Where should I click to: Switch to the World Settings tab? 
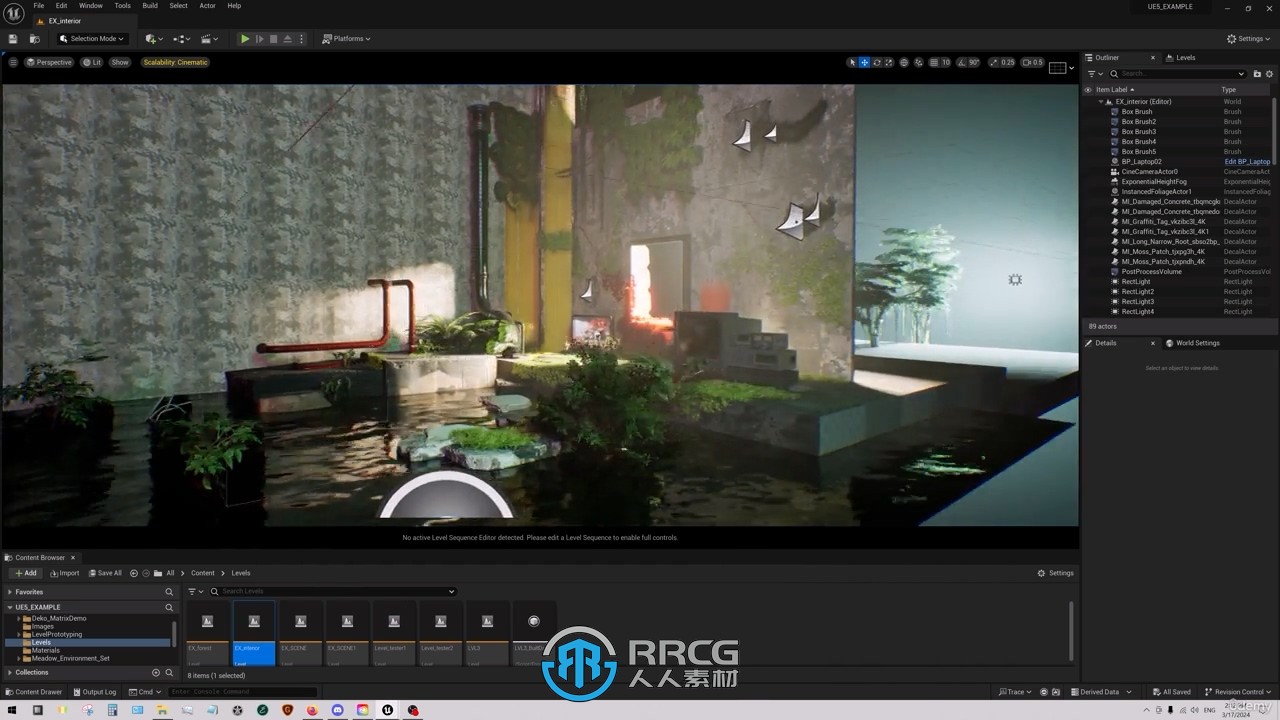[x=1192, y=343]
